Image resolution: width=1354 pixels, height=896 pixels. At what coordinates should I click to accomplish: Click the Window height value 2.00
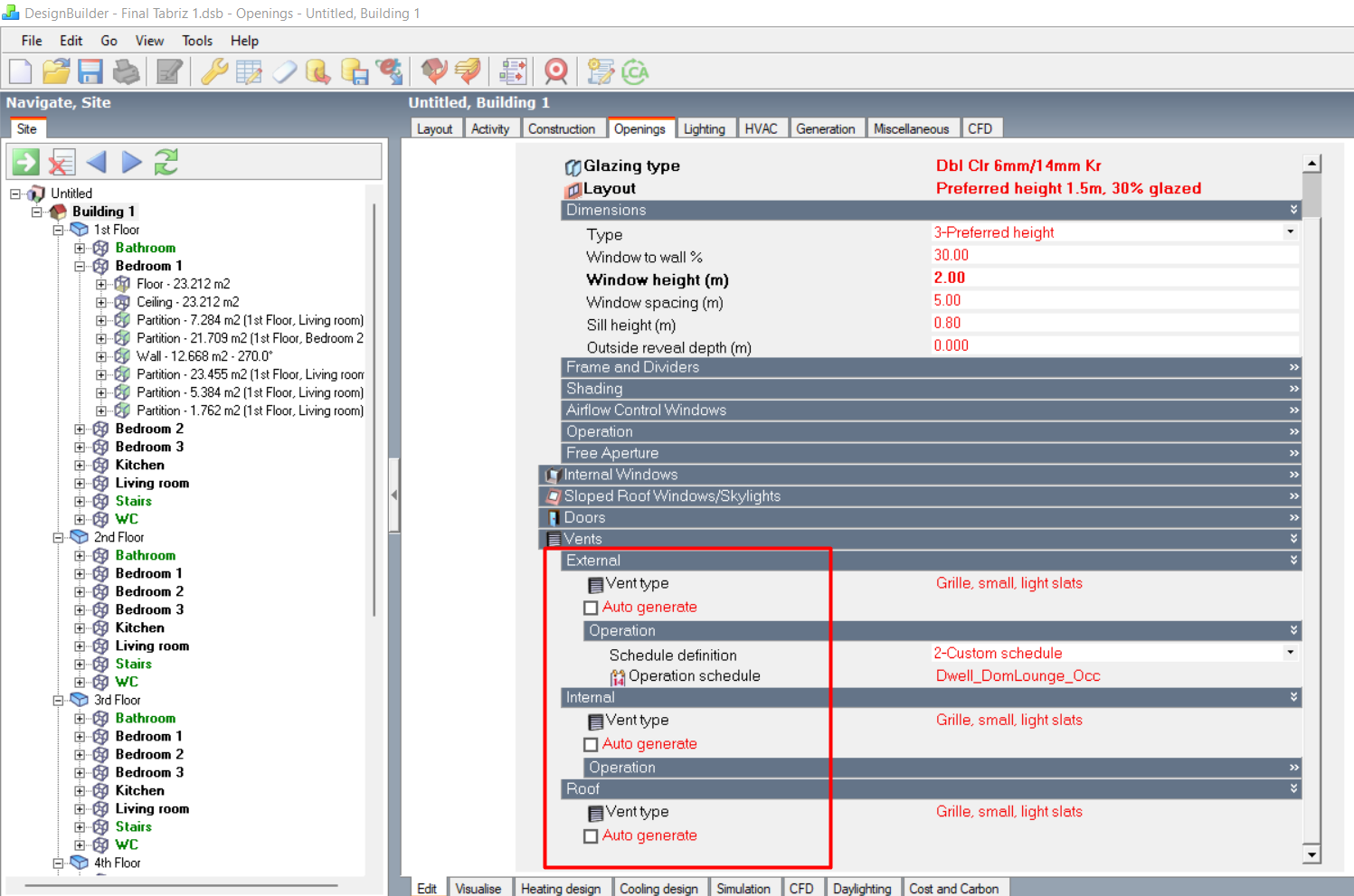(950, 278)
